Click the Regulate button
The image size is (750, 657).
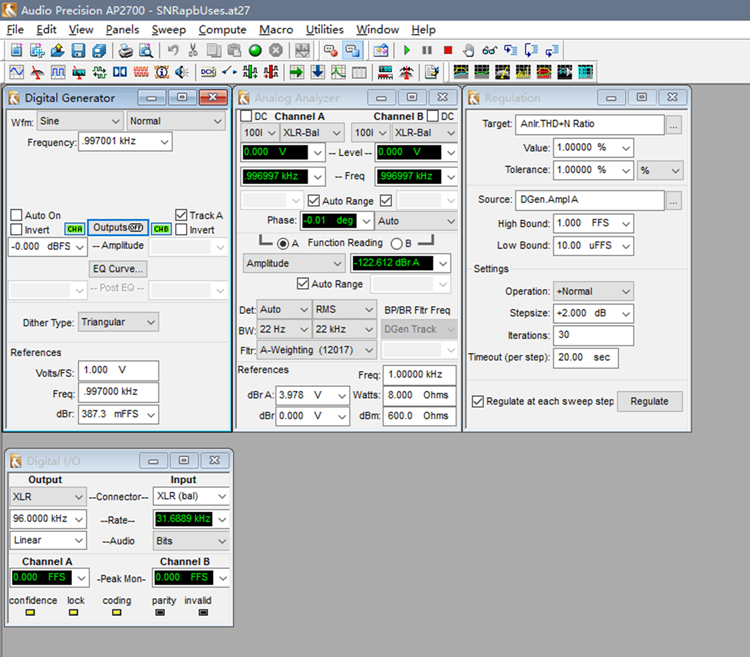click(649, 401)
